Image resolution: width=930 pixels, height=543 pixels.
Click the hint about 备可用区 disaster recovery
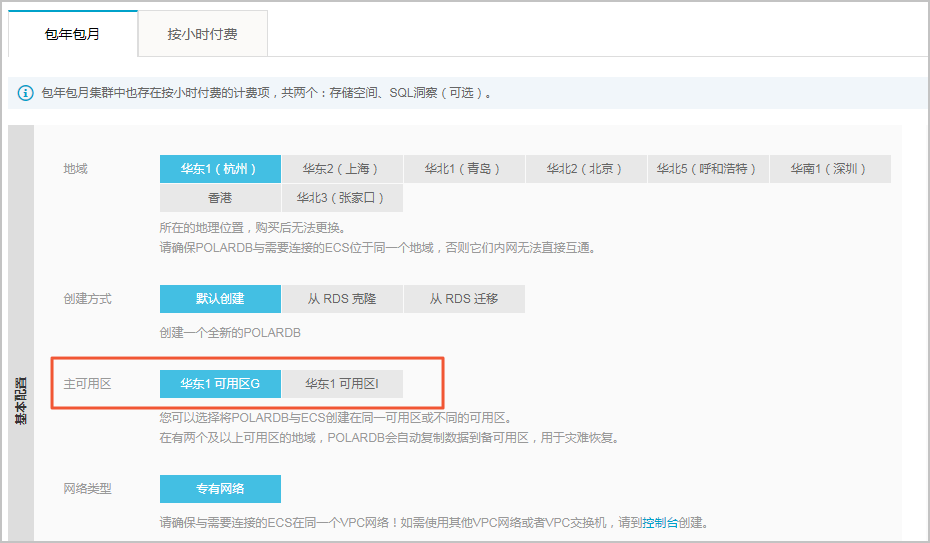coord(390,438)
